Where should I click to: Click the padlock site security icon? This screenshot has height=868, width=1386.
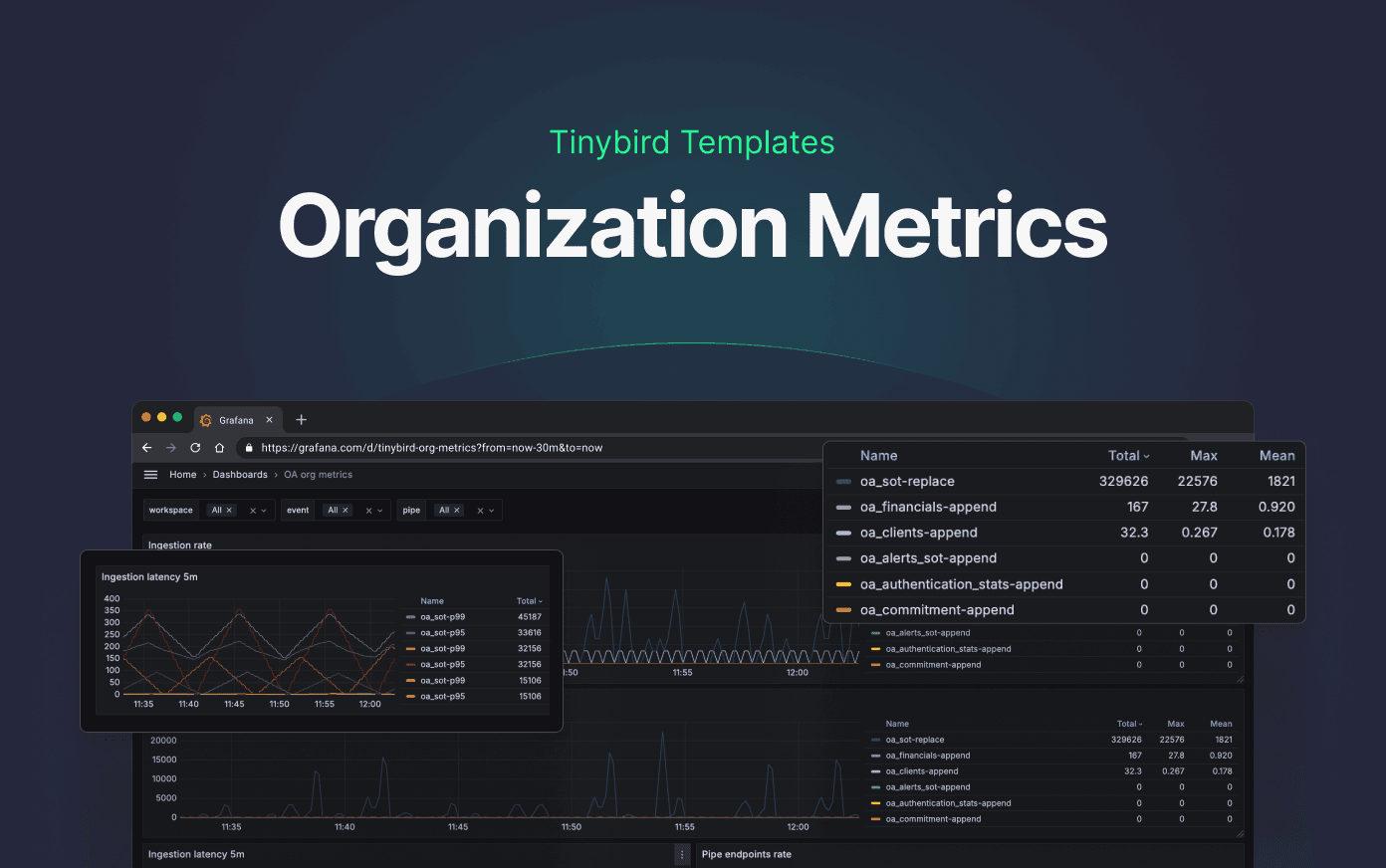[x=249, y=448]
